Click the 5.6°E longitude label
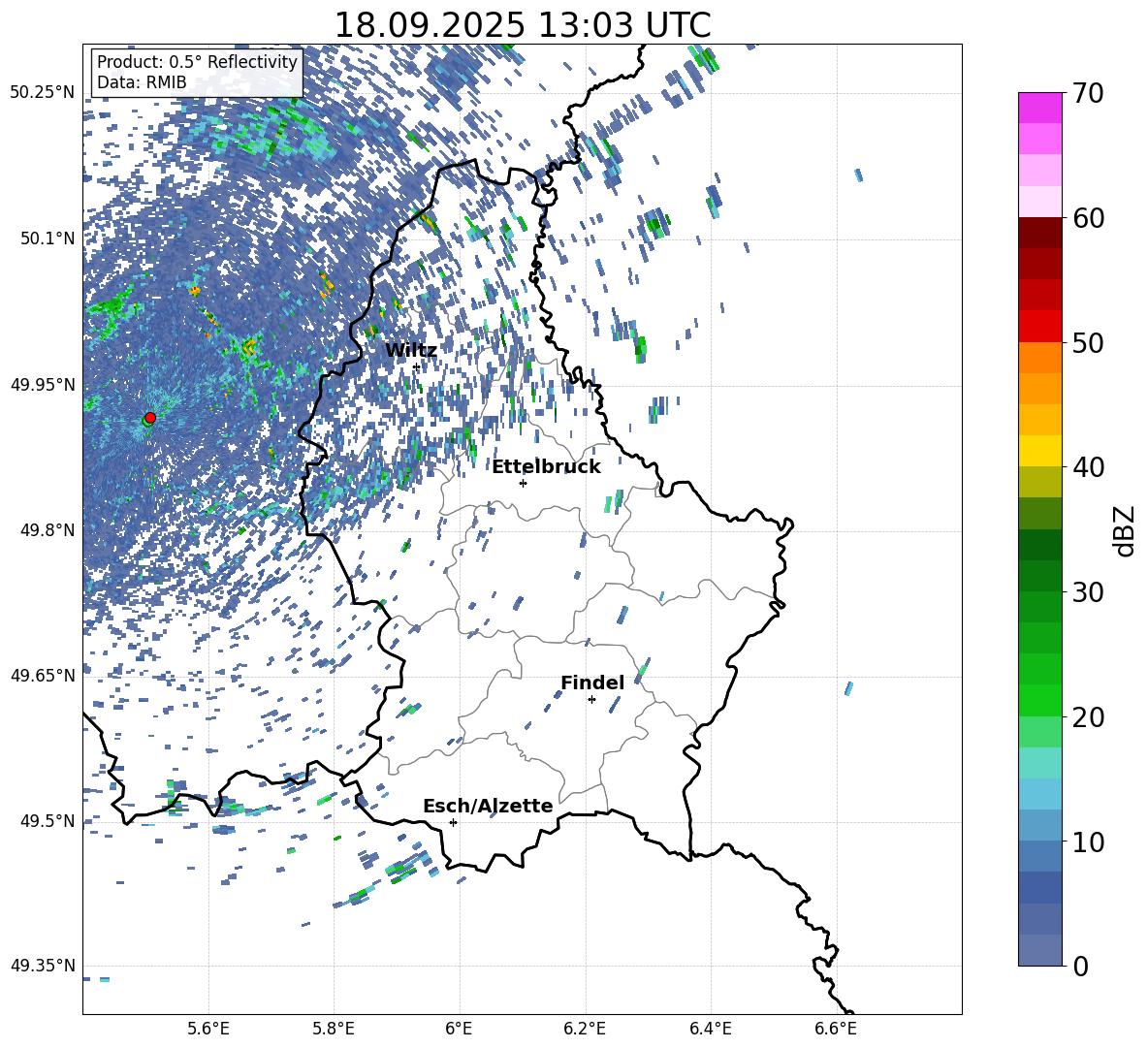Screen dimensions: 1148x1048 (x=208, y=1029)
